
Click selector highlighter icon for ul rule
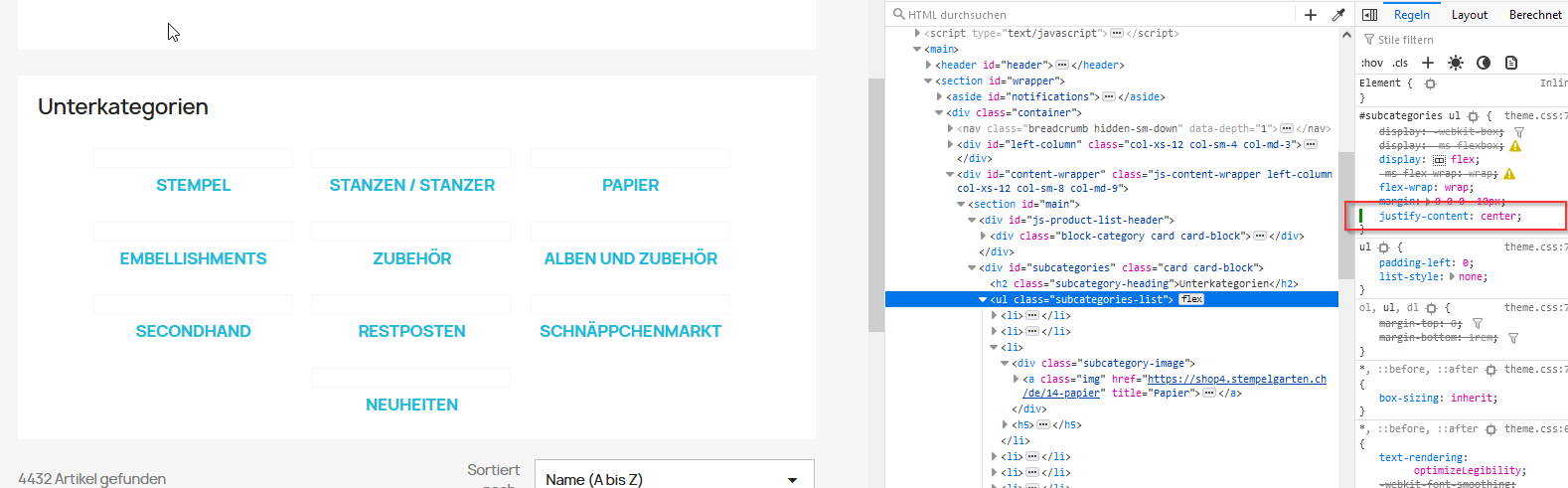[1383, 247]
